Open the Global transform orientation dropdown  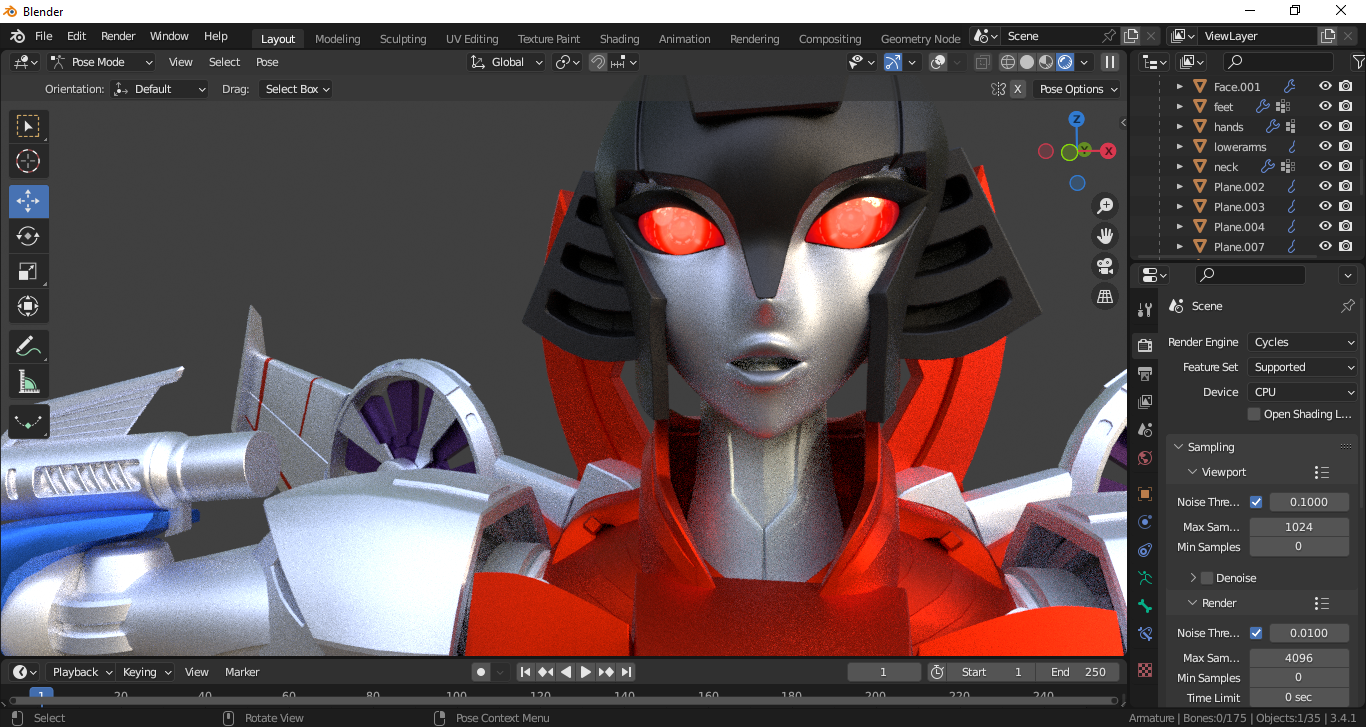point(507,62)
